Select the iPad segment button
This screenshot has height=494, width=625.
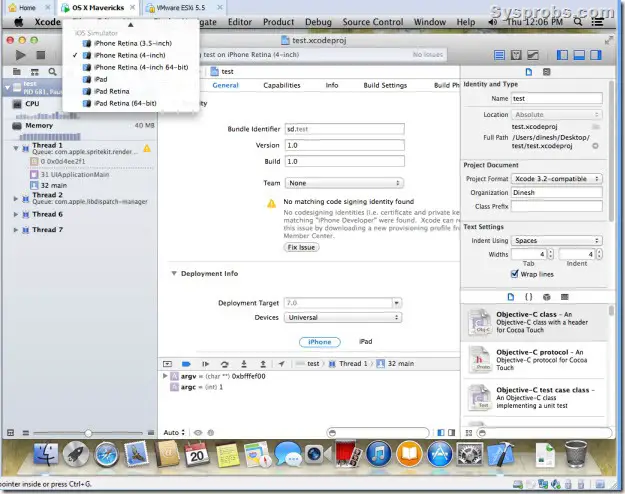point(366,342)
